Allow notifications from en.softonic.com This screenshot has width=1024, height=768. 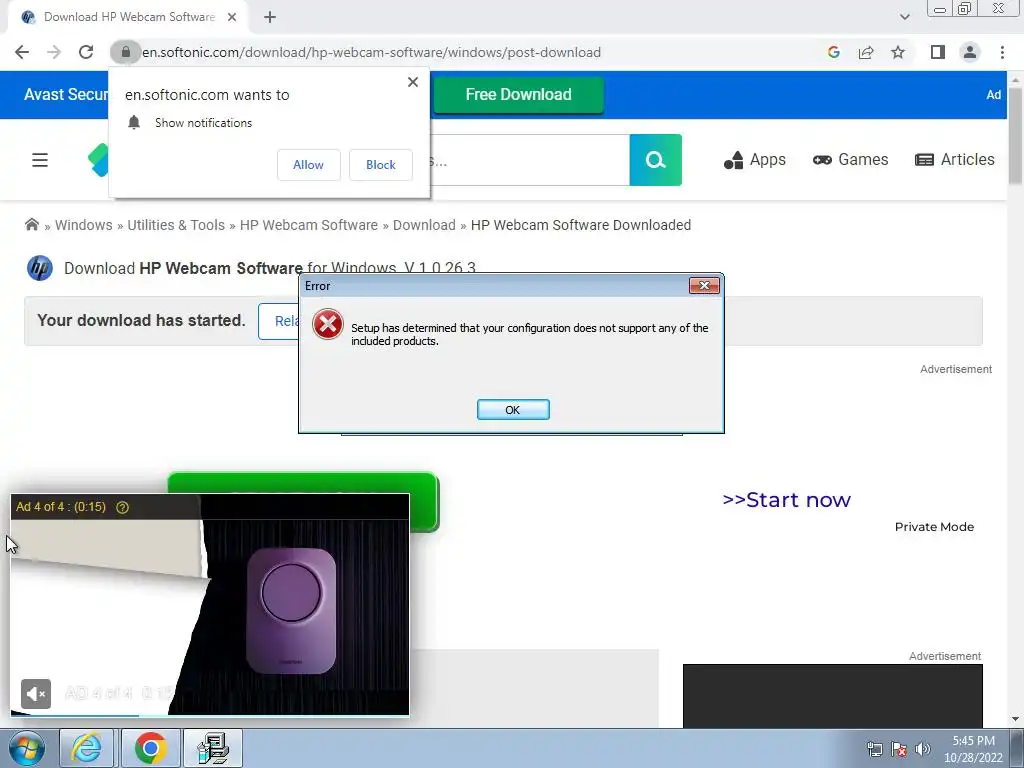[x=308, y=165]
